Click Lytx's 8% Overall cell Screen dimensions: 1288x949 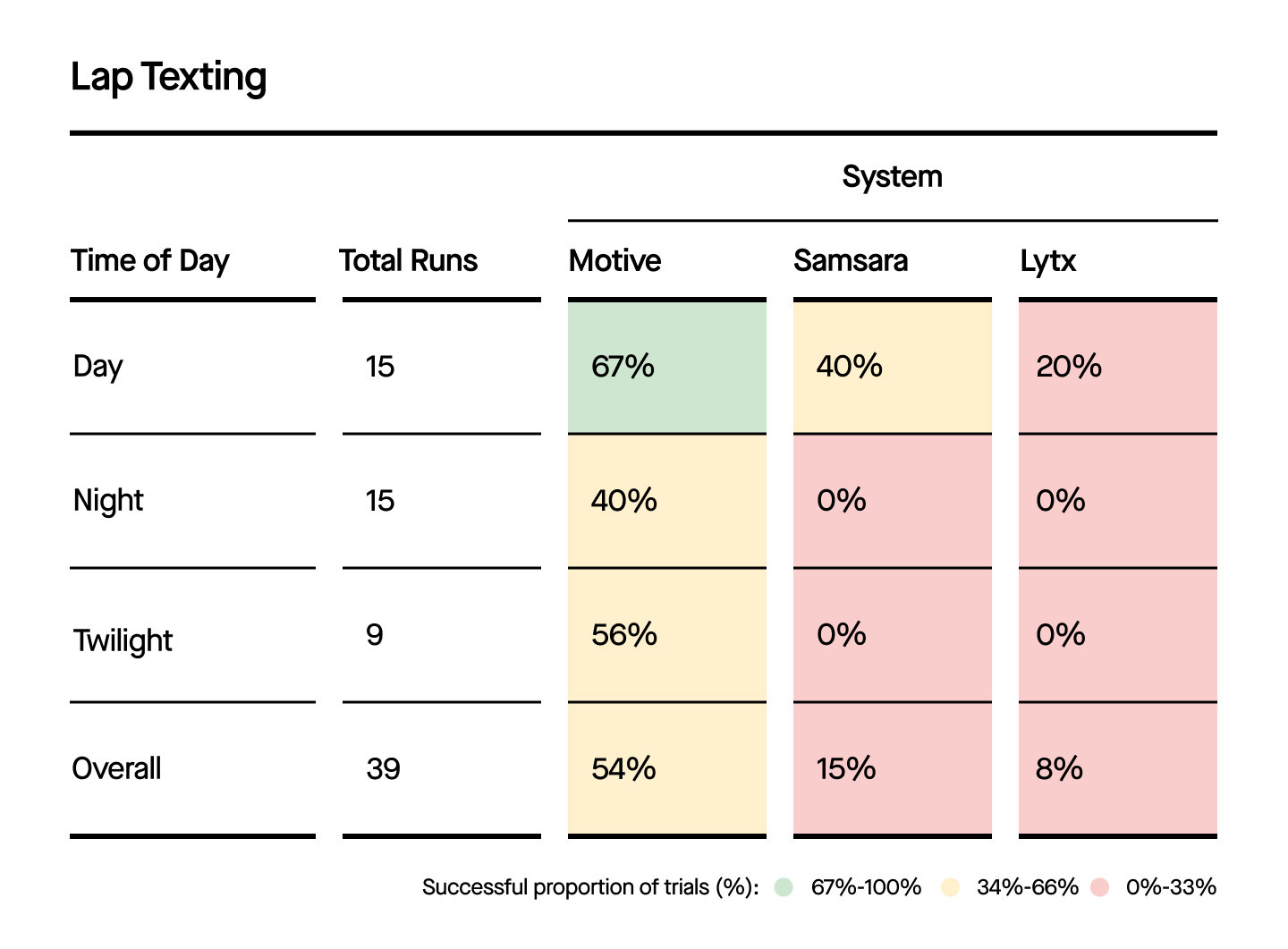click(1118, 769)
